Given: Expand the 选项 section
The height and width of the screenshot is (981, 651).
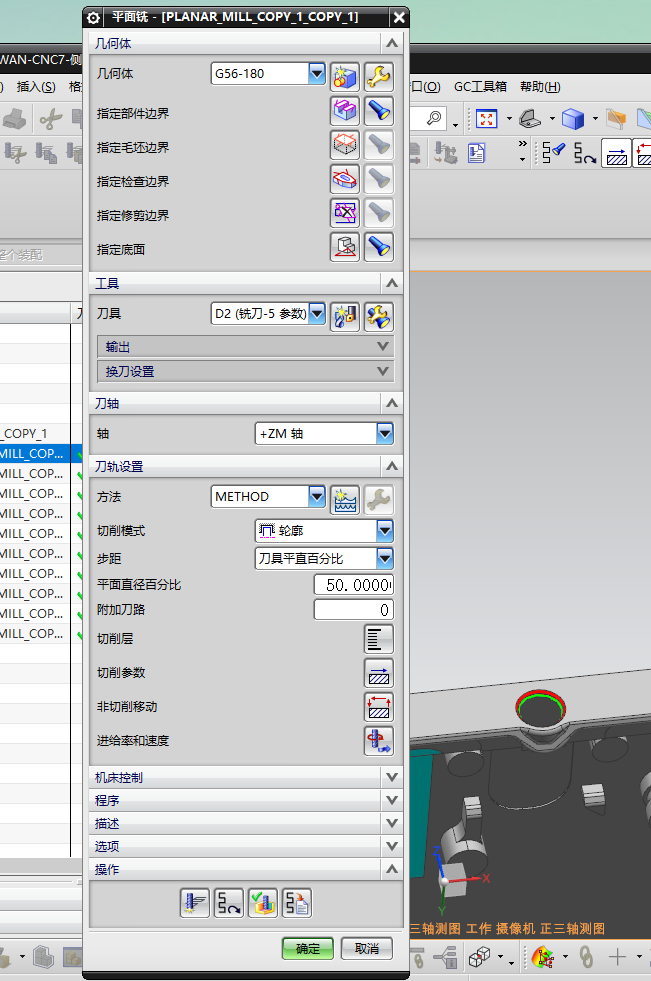Looking at the screenshot, I should coord(391,846).
